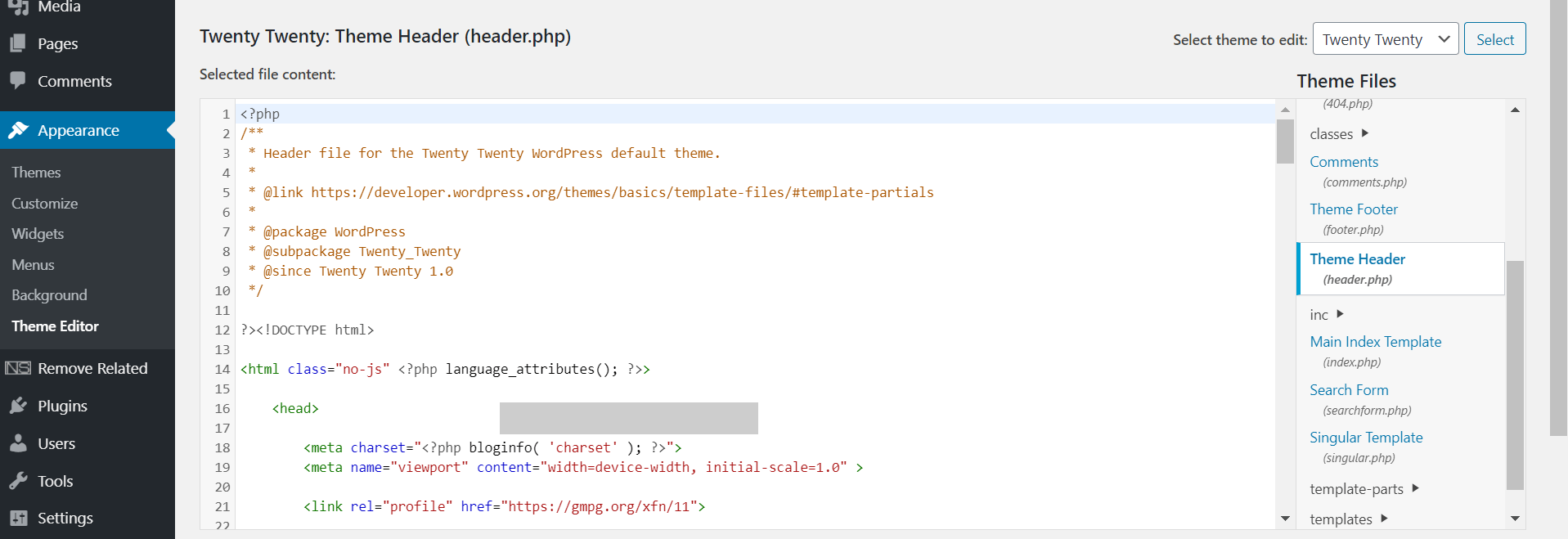Viewport: 1568px width, 539px height.
Task: Click the Comments speech bubble icon
Action: coord(18,80)
